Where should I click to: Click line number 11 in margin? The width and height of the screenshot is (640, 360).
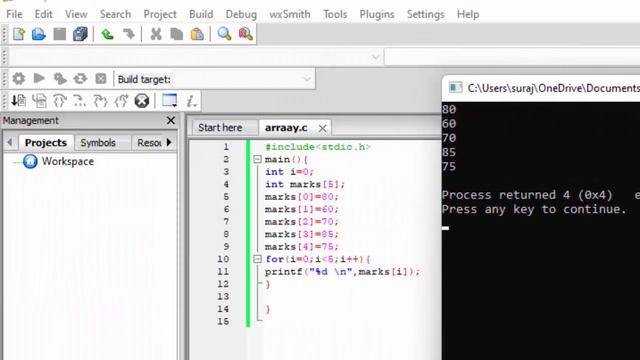point(223,271)
